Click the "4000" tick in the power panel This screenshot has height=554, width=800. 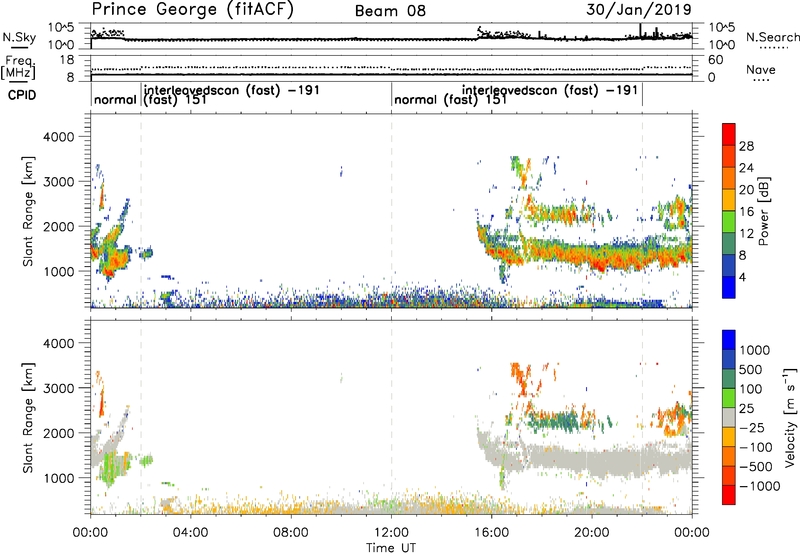click(x=59, y=137)
